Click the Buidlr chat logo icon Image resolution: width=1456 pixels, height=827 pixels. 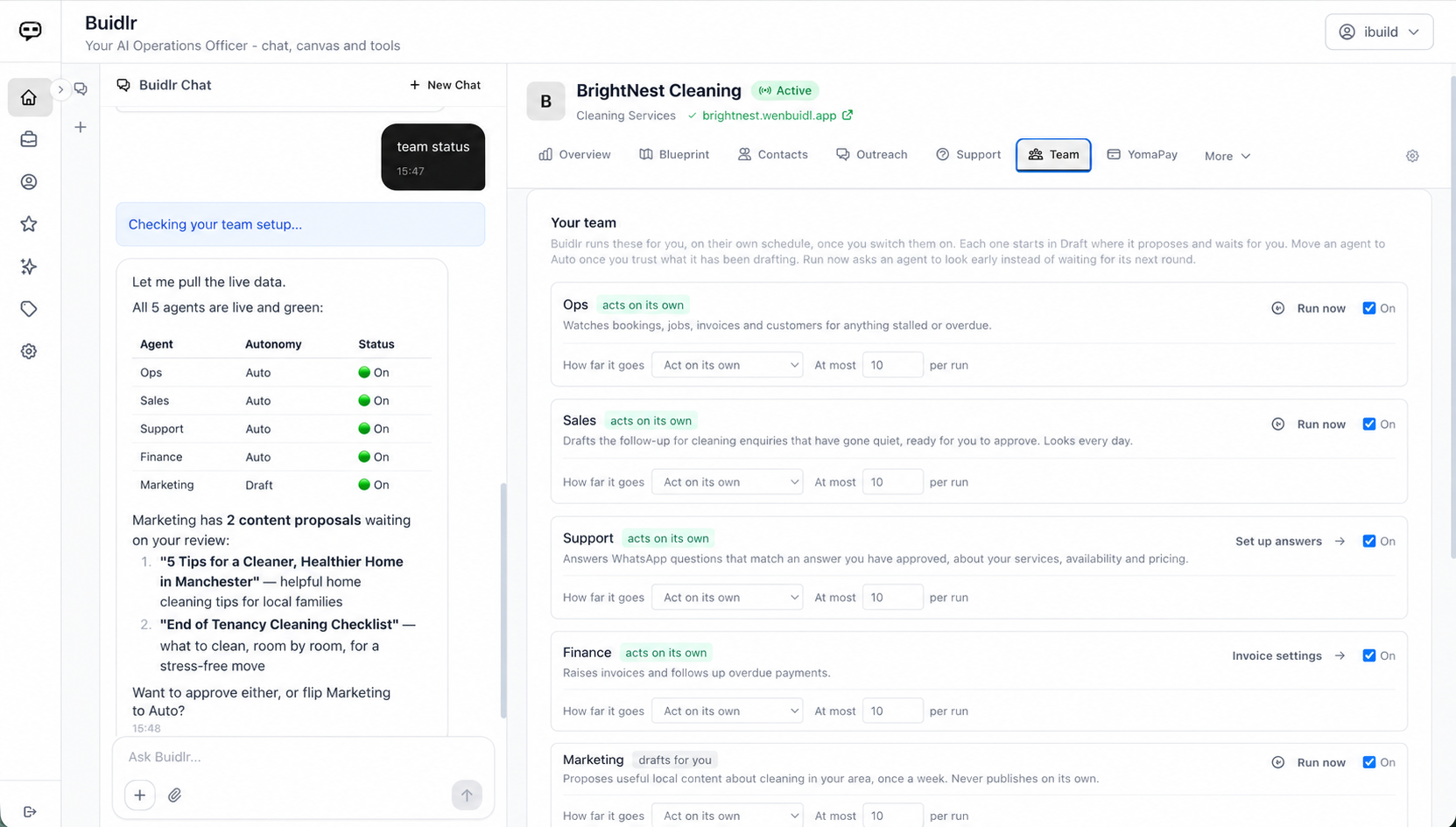tap(31, 31)
